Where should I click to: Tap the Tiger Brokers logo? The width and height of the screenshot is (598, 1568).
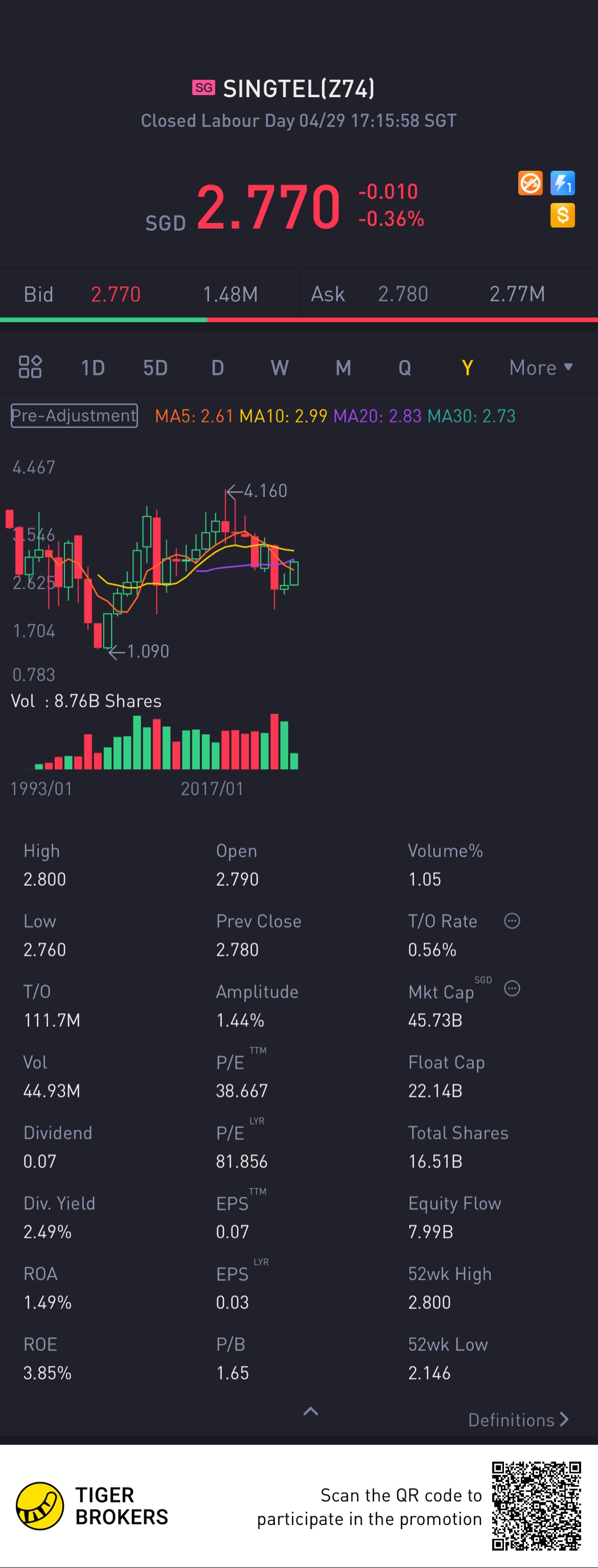point(39,1506)
